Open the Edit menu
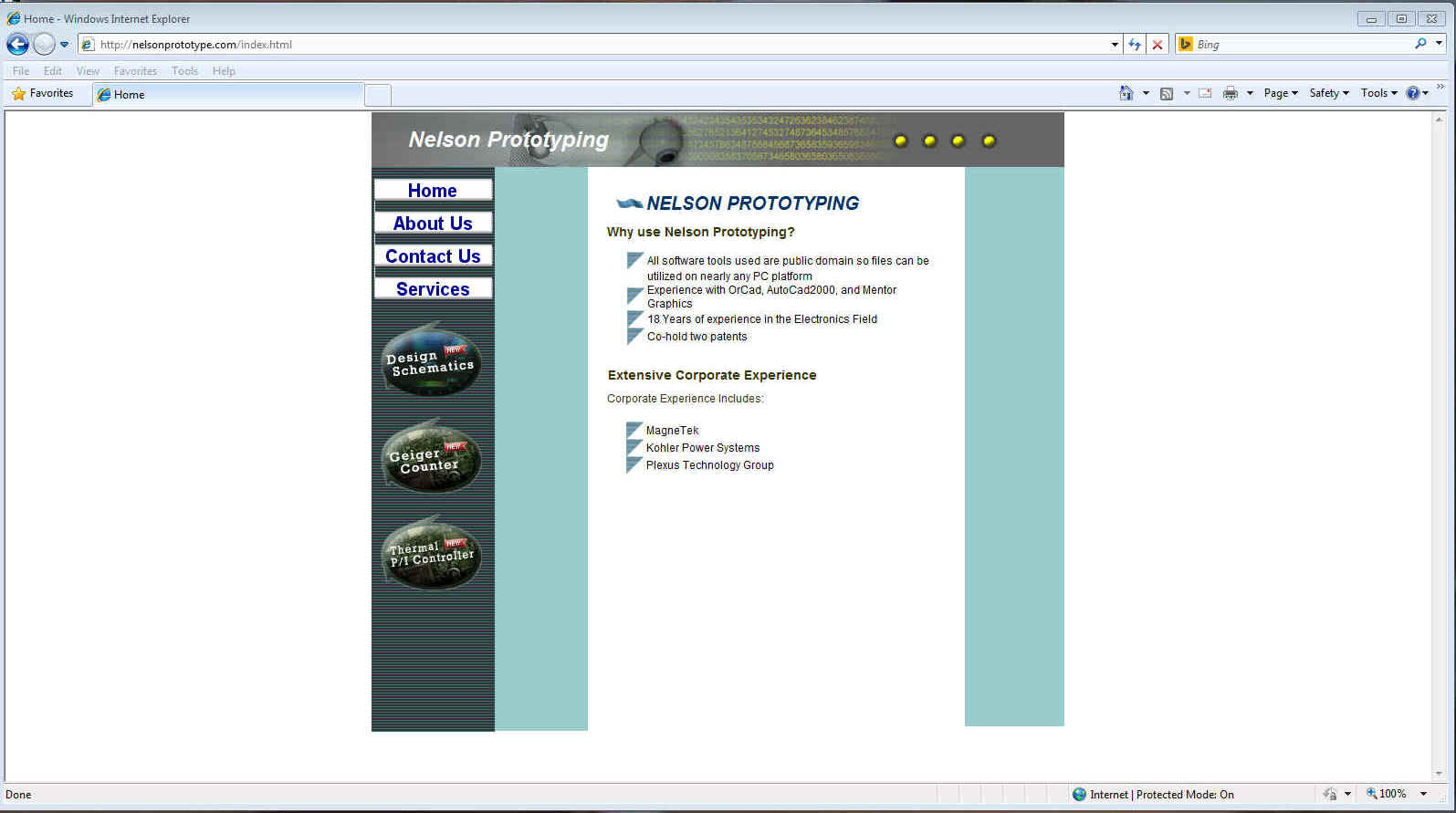Image resolution: width=1456 pixels, height=813 pixels. click(x=53, y=70)
